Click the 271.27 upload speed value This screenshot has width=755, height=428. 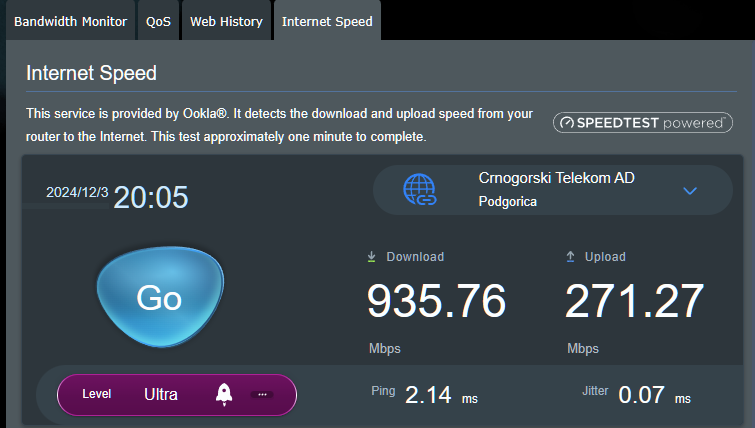pyautogui.click(x=634, y=301)
